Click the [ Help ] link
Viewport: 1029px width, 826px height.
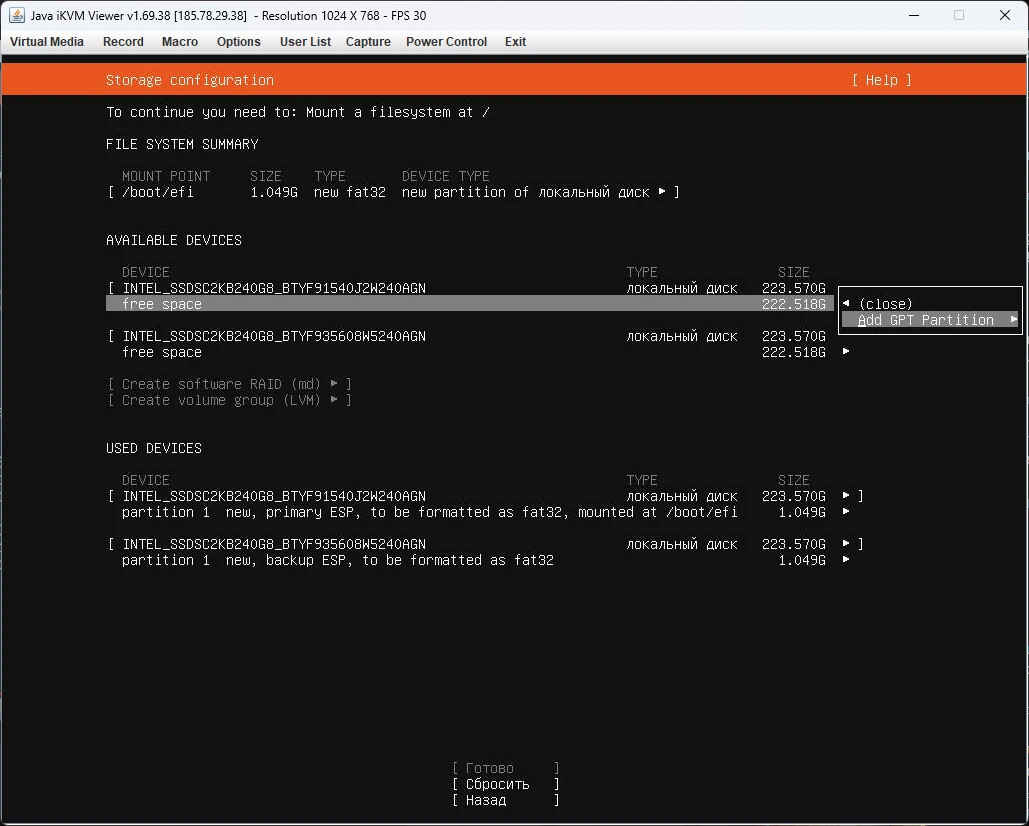coord(881,80)
